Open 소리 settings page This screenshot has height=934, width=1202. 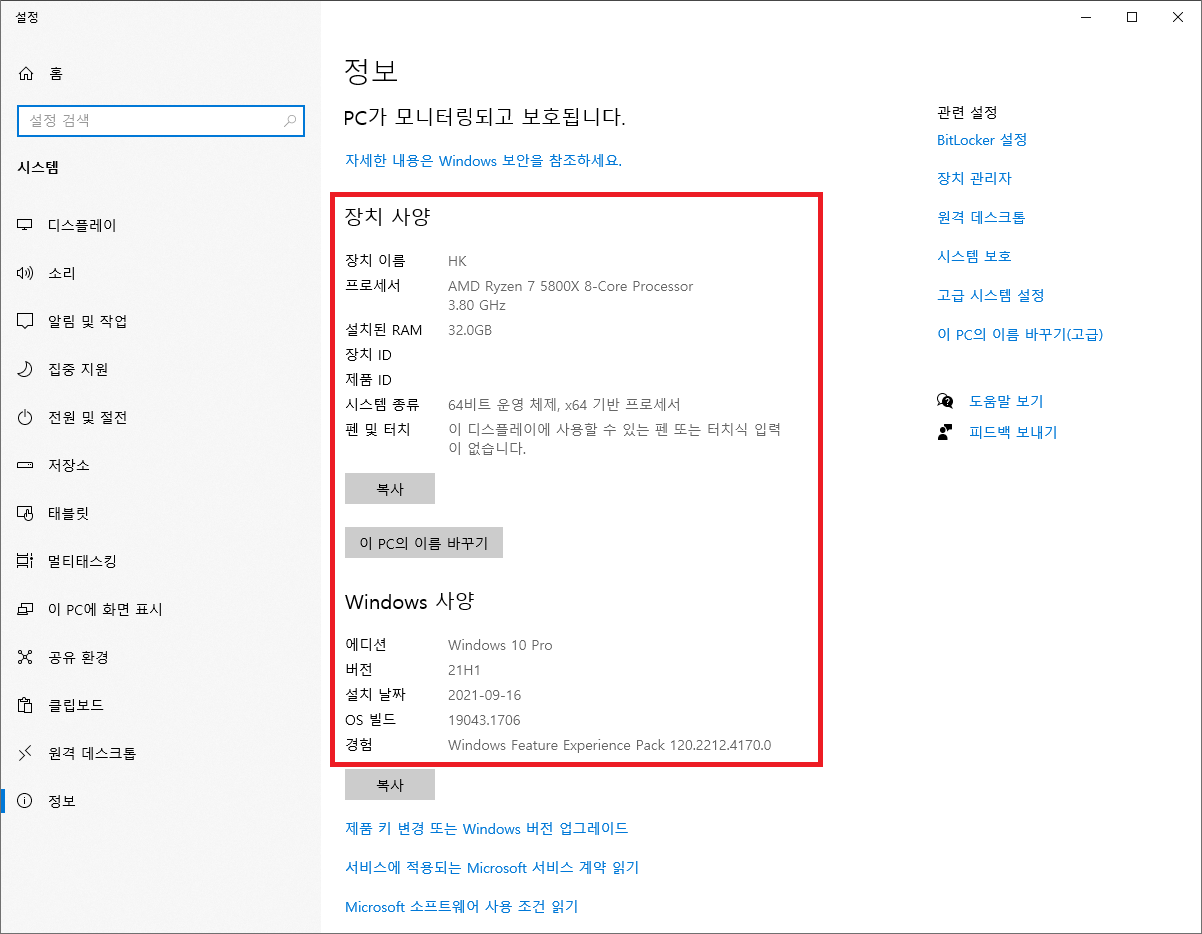(x=160, y=273)
